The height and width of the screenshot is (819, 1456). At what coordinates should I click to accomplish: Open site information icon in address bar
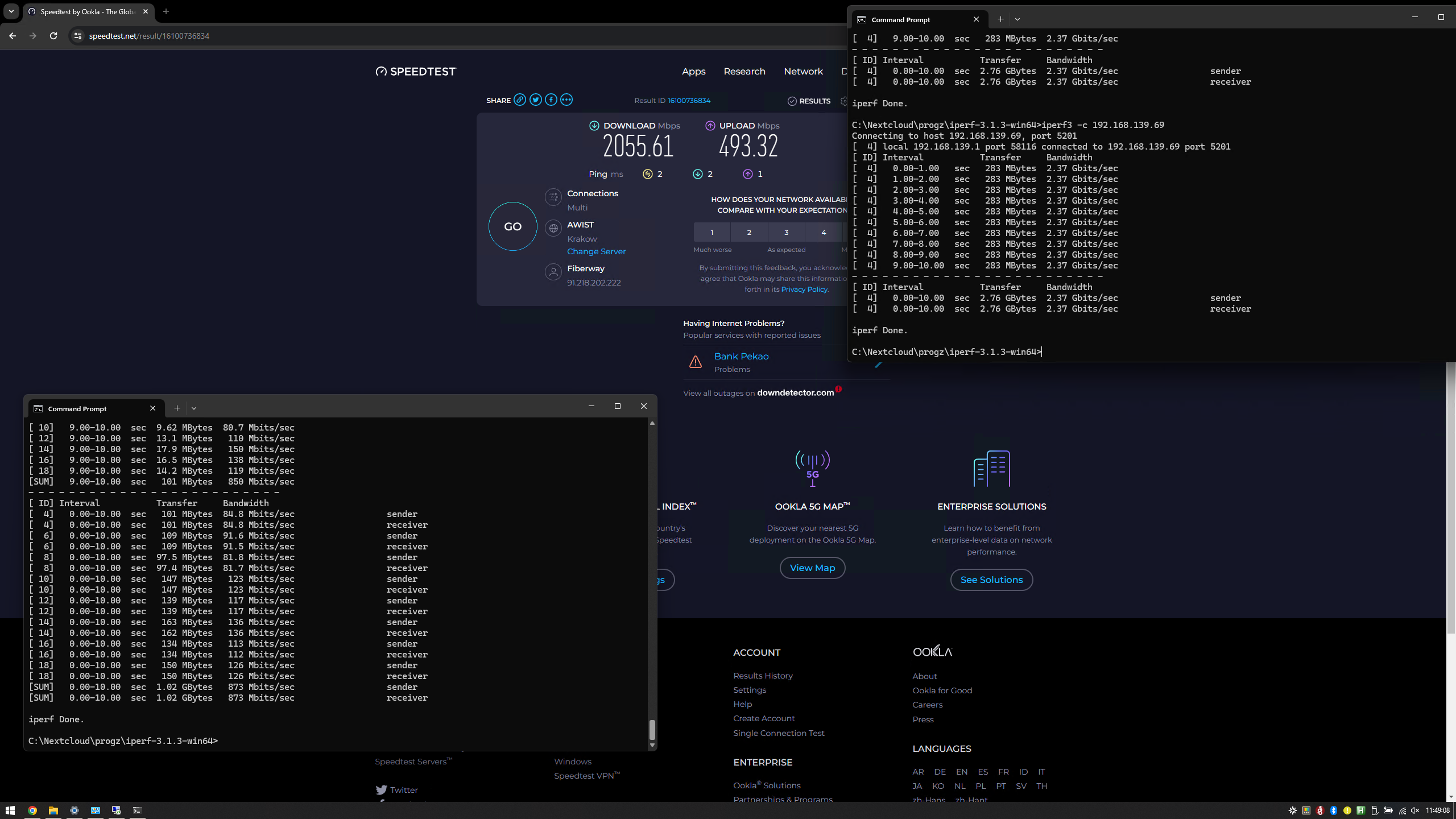[78, 36]
